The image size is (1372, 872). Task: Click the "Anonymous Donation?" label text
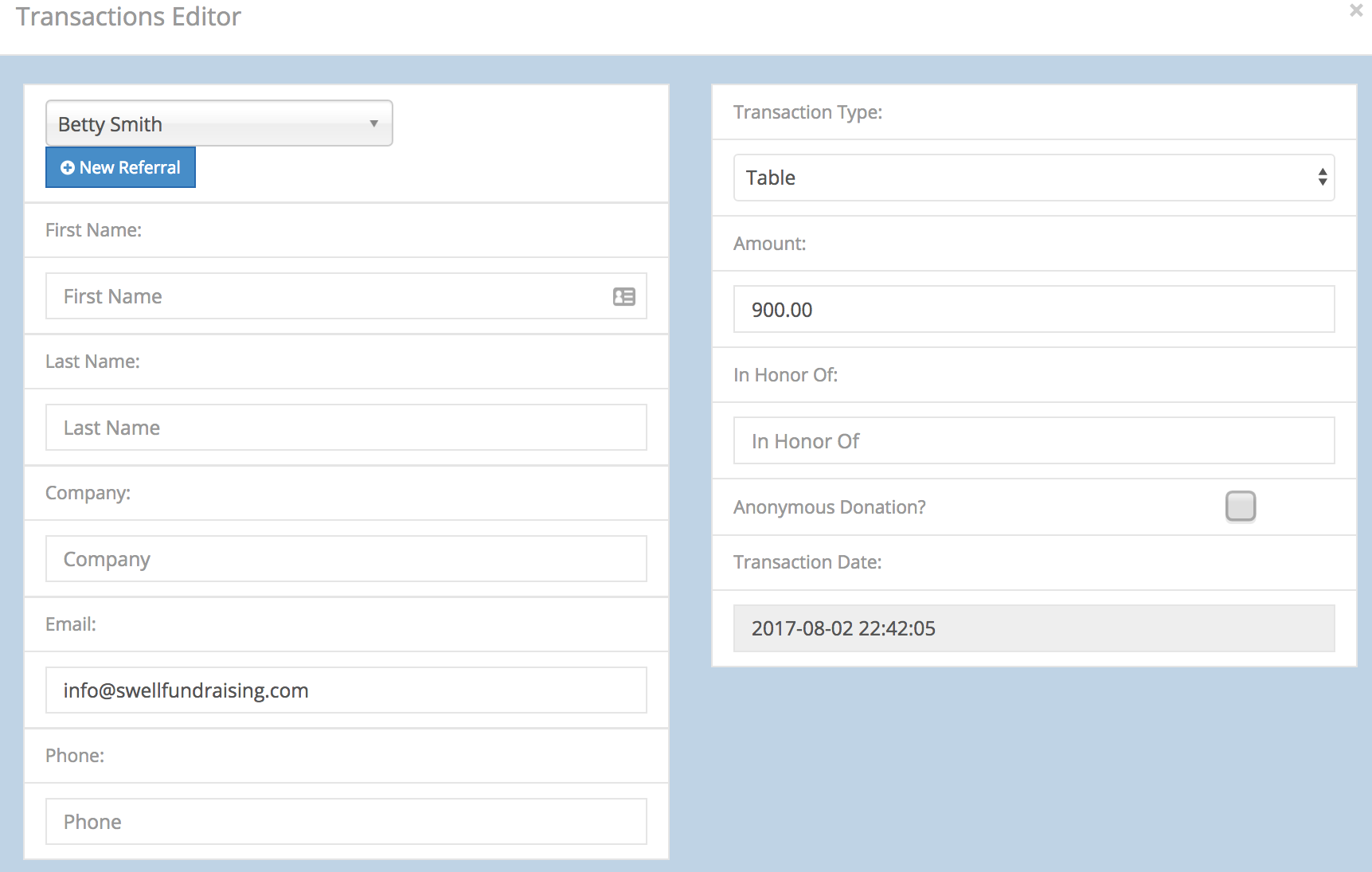pyautogui.click(x=829, y=507)
